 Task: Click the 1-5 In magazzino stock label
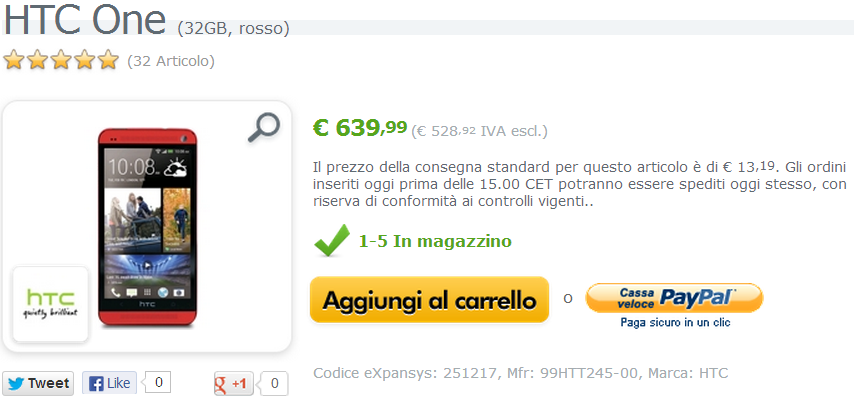(435, 241)
